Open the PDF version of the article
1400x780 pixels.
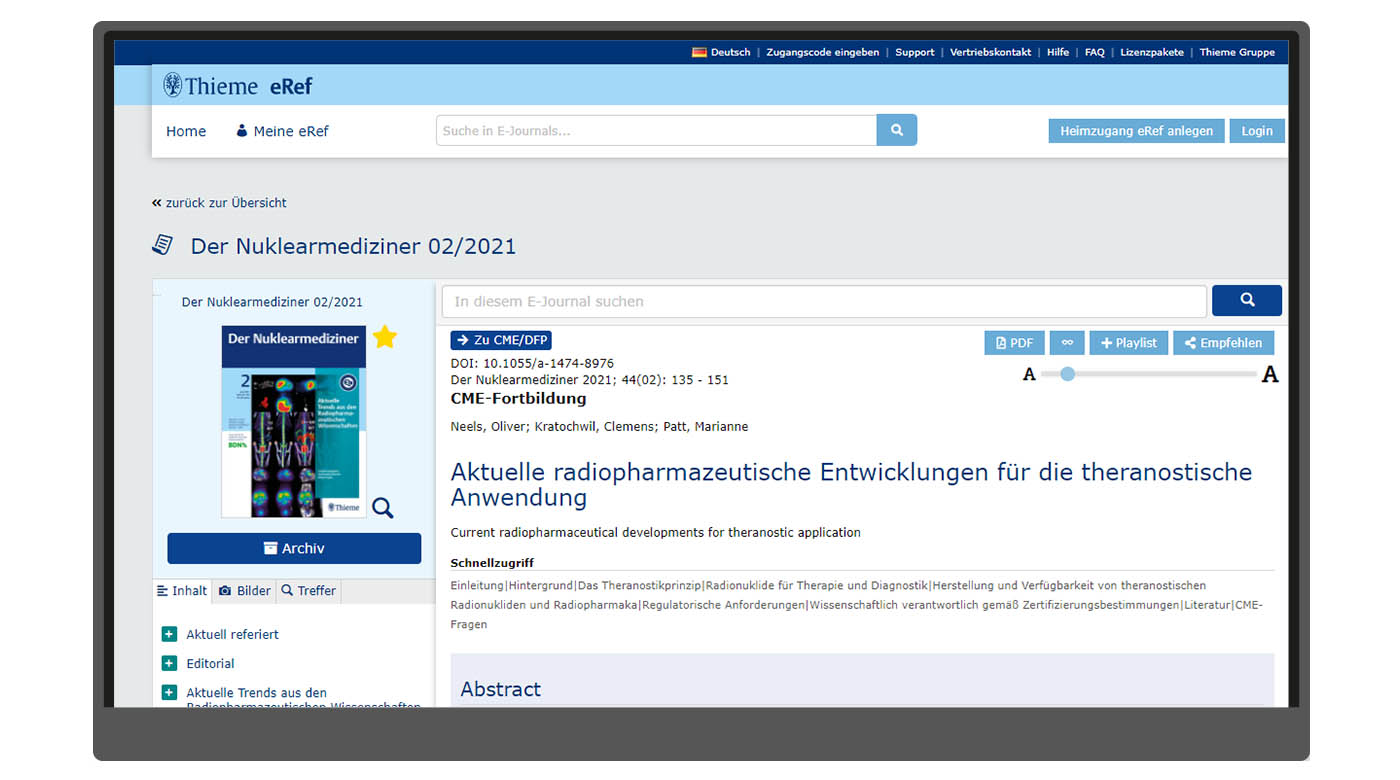tap(1014, 342)
